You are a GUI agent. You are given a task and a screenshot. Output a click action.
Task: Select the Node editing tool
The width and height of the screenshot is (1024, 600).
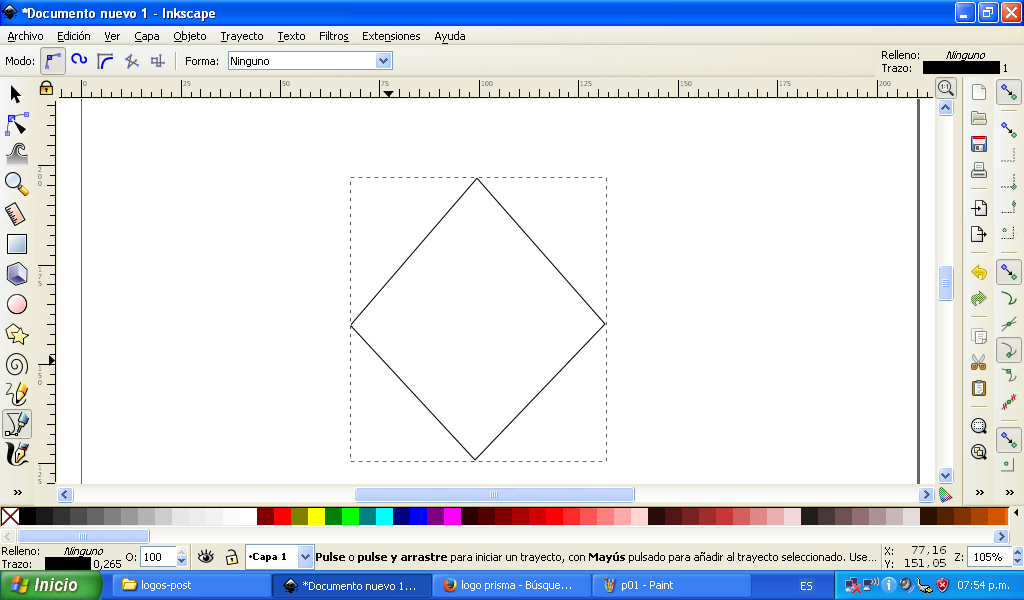(16, 124)
